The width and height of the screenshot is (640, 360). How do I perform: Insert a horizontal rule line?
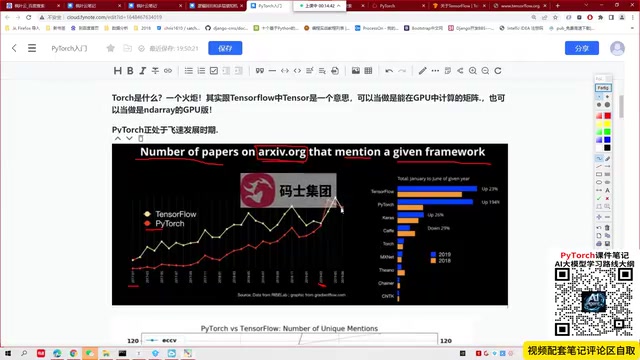pos(272,71)
